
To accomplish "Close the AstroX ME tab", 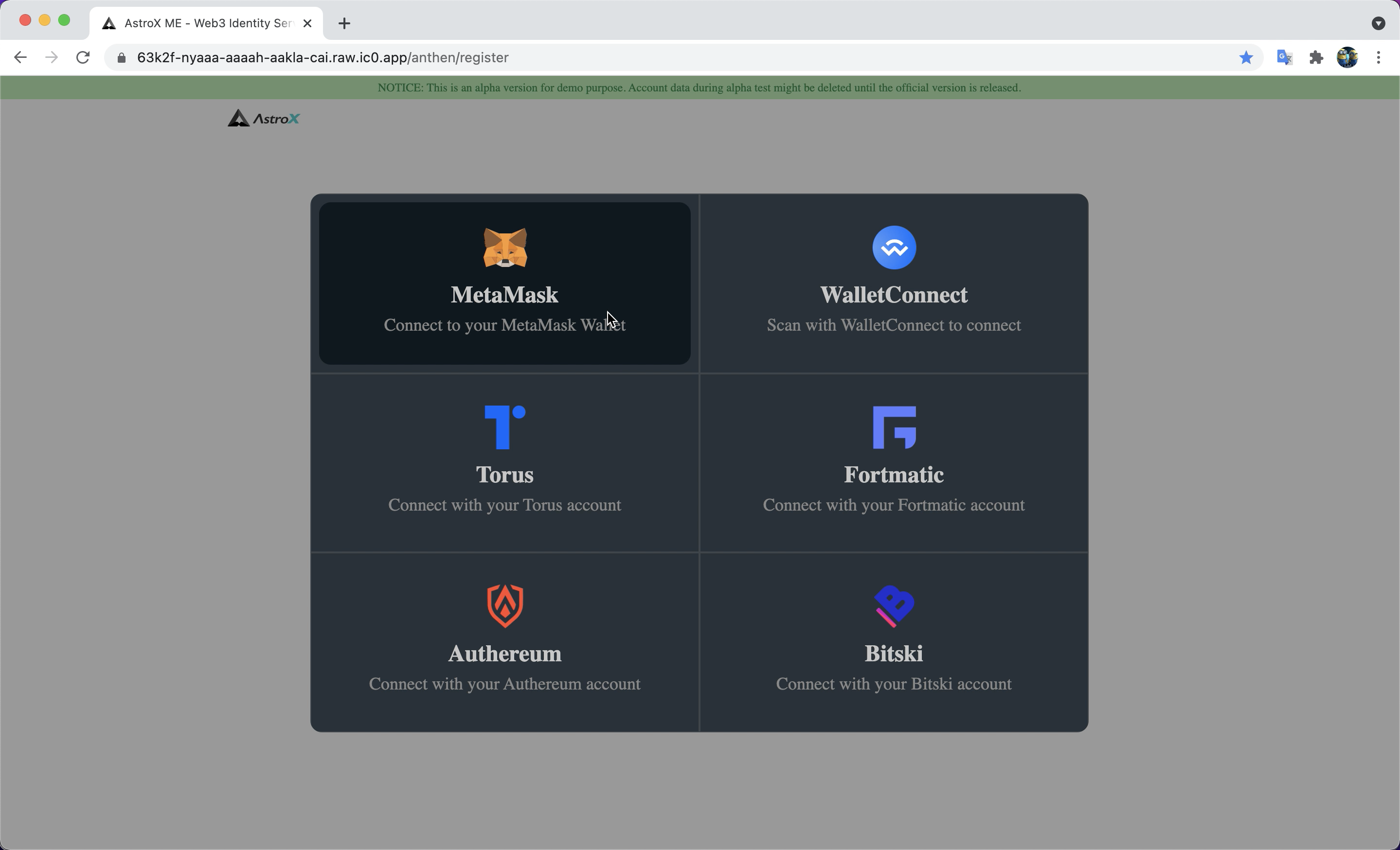I will coord(307,23).
